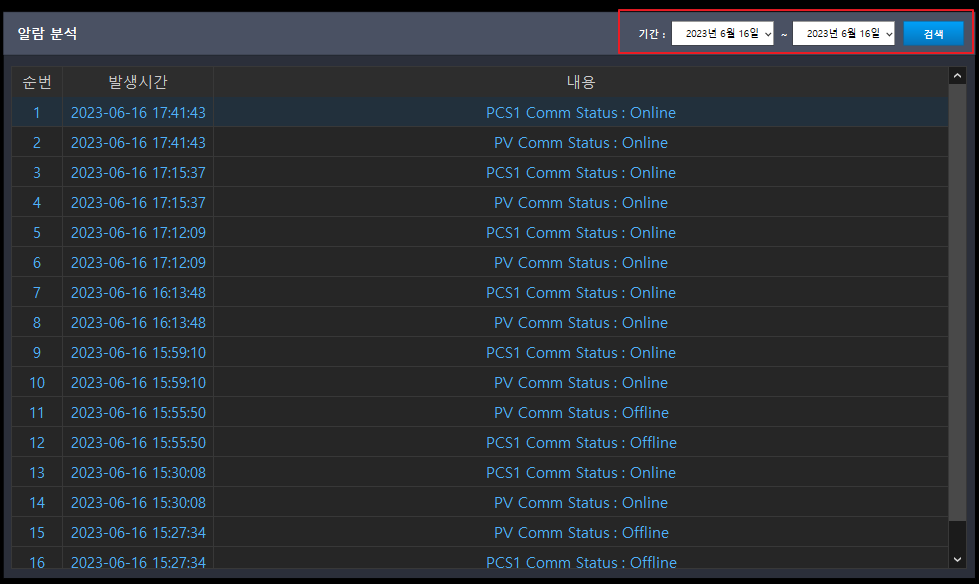
Task: Select row 12 PCS1 Comm Status Offline
Action: [x=480, y=442]
